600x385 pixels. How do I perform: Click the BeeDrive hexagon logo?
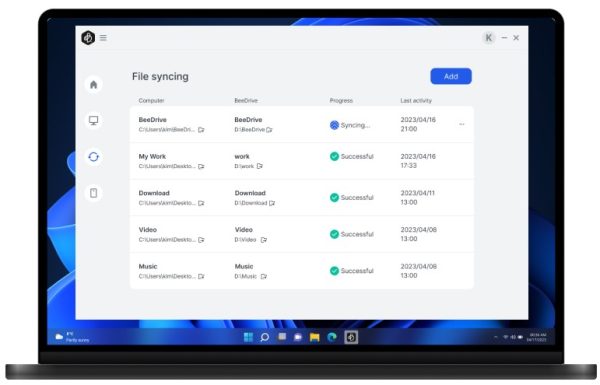click(88, 38)
